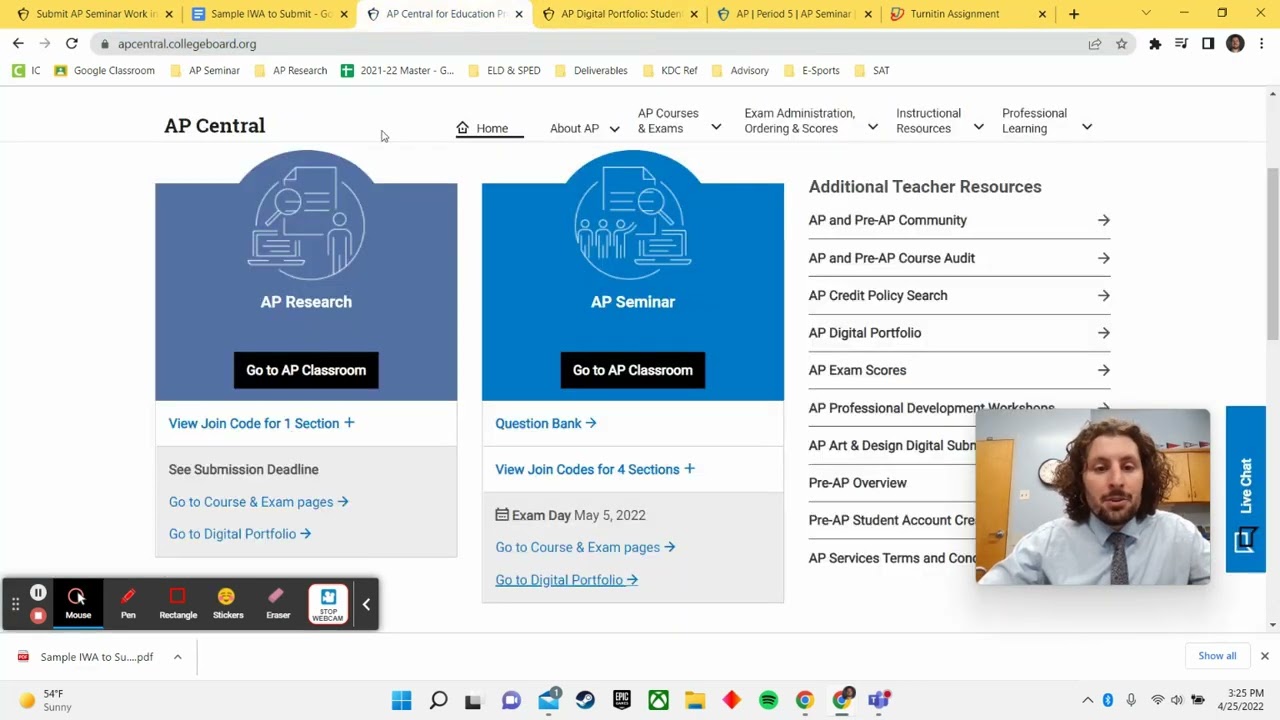Pick the Eraser tool
This screenshot has height=720, width=1280.
278,604
